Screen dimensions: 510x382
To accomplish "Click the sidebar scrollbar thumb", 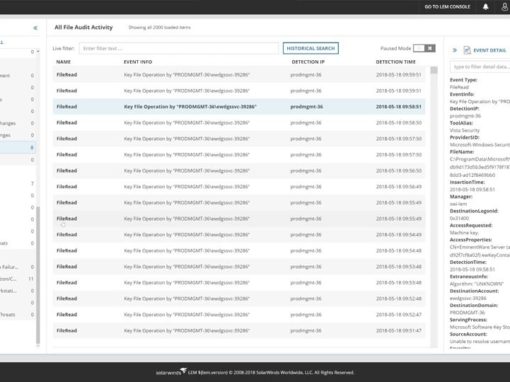I will point(38,275).
